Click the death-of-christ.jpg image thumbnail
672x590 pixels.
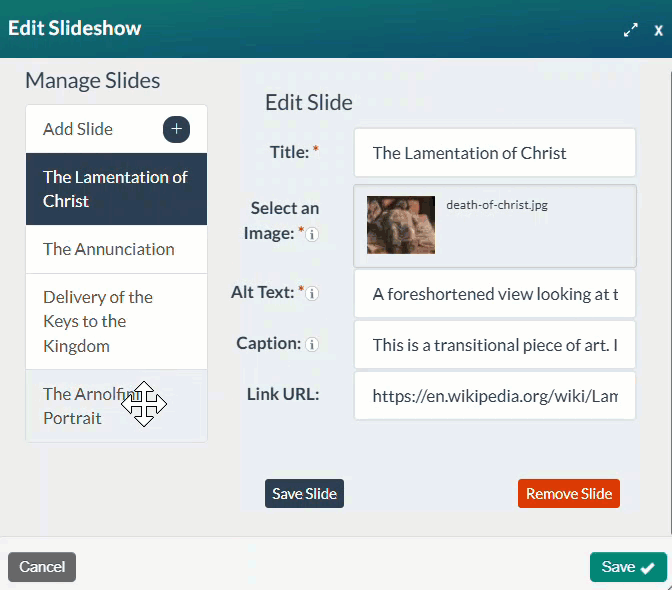click(x=401, y=225)
